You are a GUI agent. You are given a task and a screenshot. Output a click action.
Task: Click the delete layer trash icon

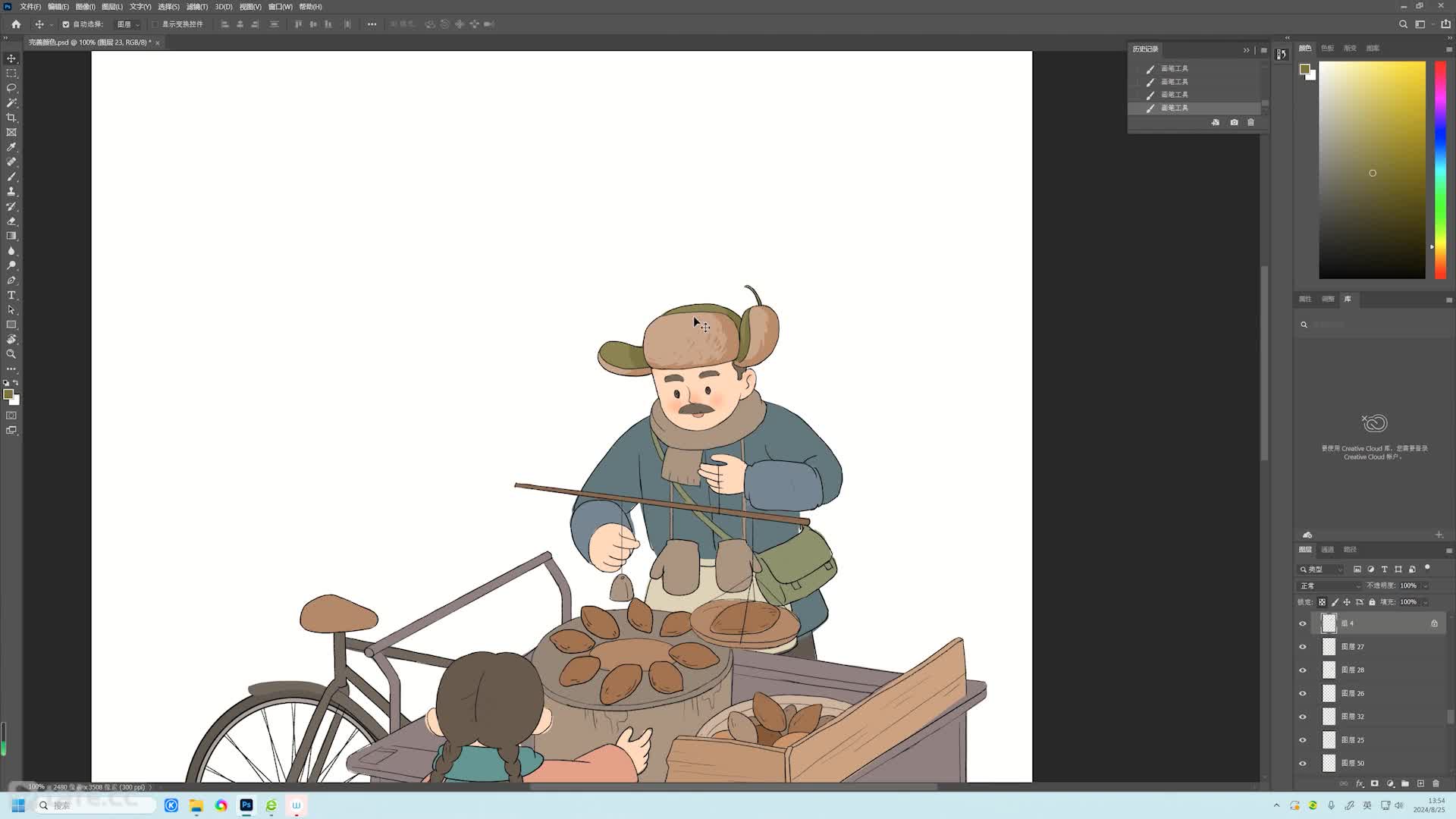pos(1436,783)
